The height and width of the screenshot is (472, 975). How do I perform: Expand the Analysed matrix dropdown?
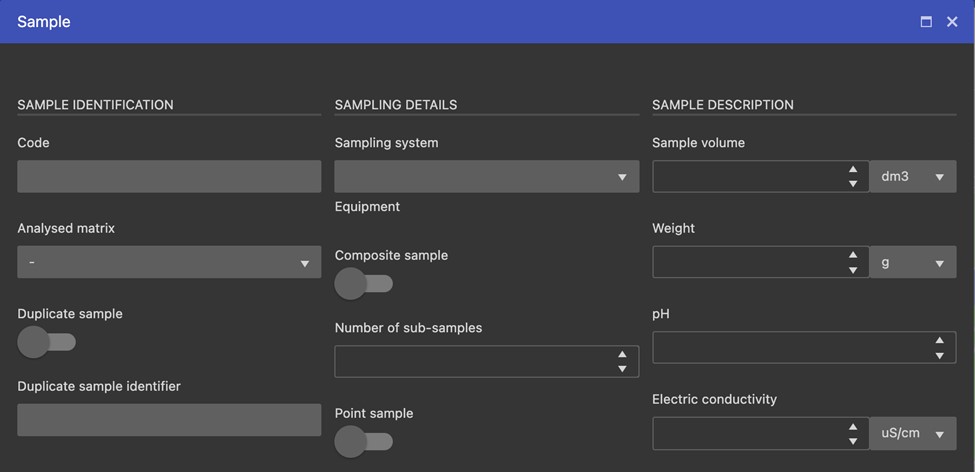(x=169, y=262)
